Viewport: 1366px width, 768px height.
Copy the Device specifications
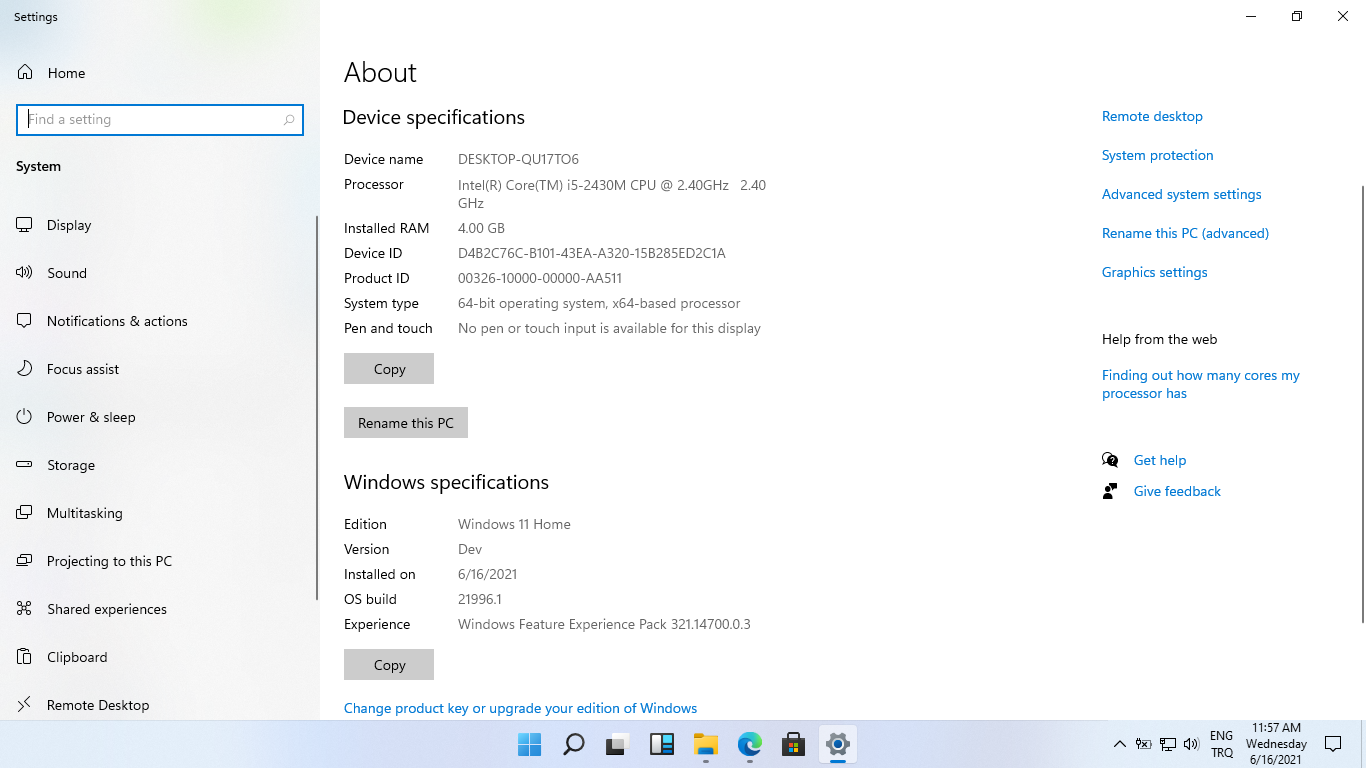point(389,369)
